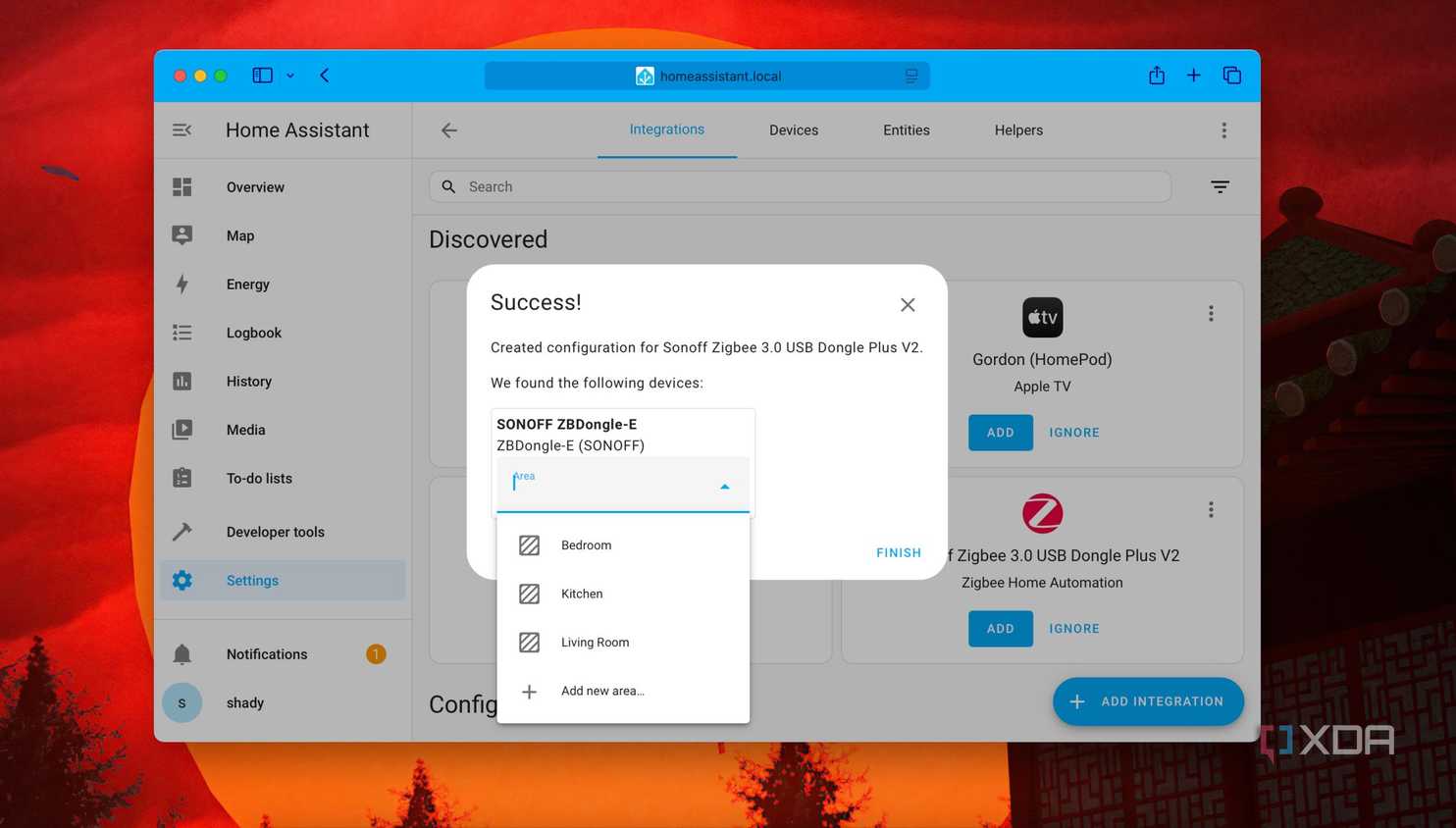Click the ADD INTEGRATION button
Image resolution: width=1456 pixels, height=828 pixels.
coord(1148,701)
